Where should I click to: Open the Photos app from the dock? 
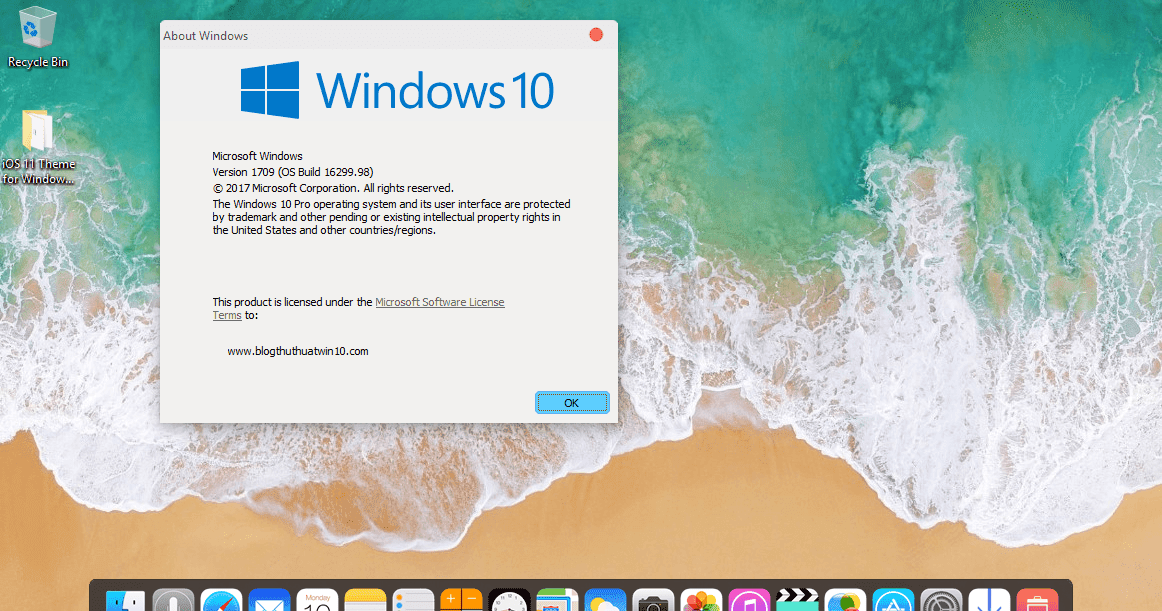(x=701, y=600)
